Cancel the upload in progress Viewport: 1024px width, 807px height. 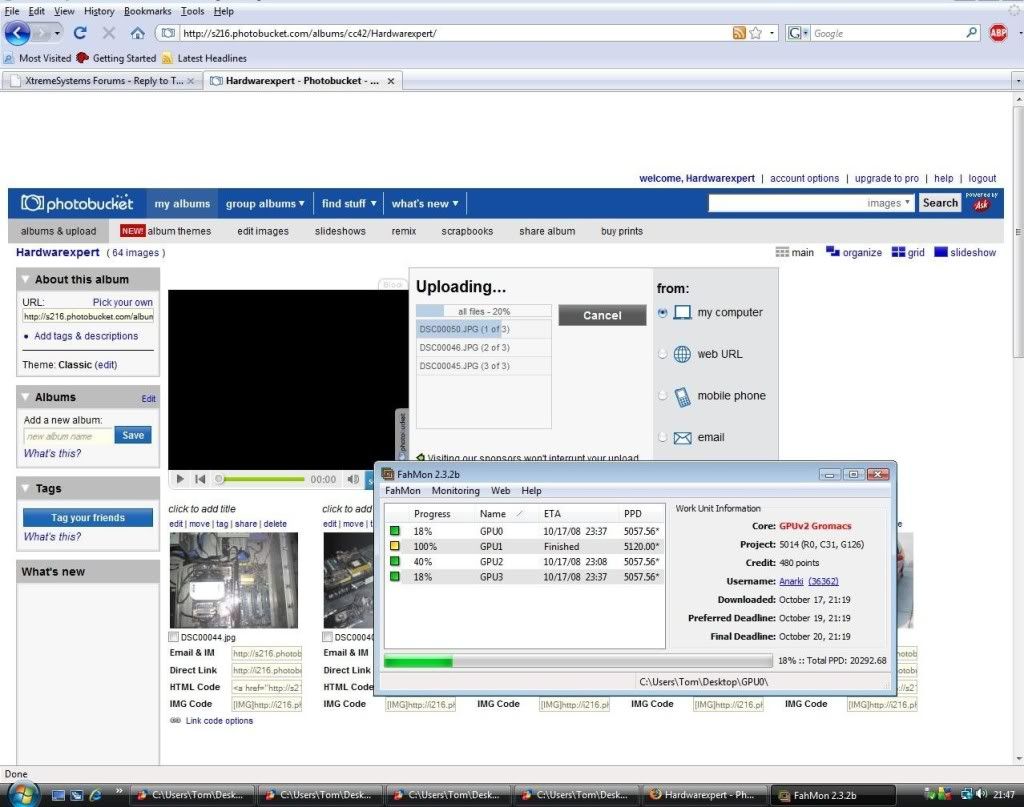602,315
